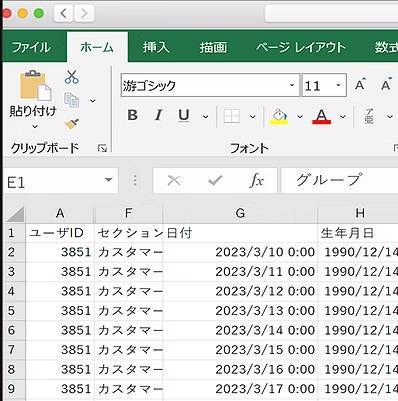398x401 pixels.
Task: Select column H header
Action: [x=358, y=213]
